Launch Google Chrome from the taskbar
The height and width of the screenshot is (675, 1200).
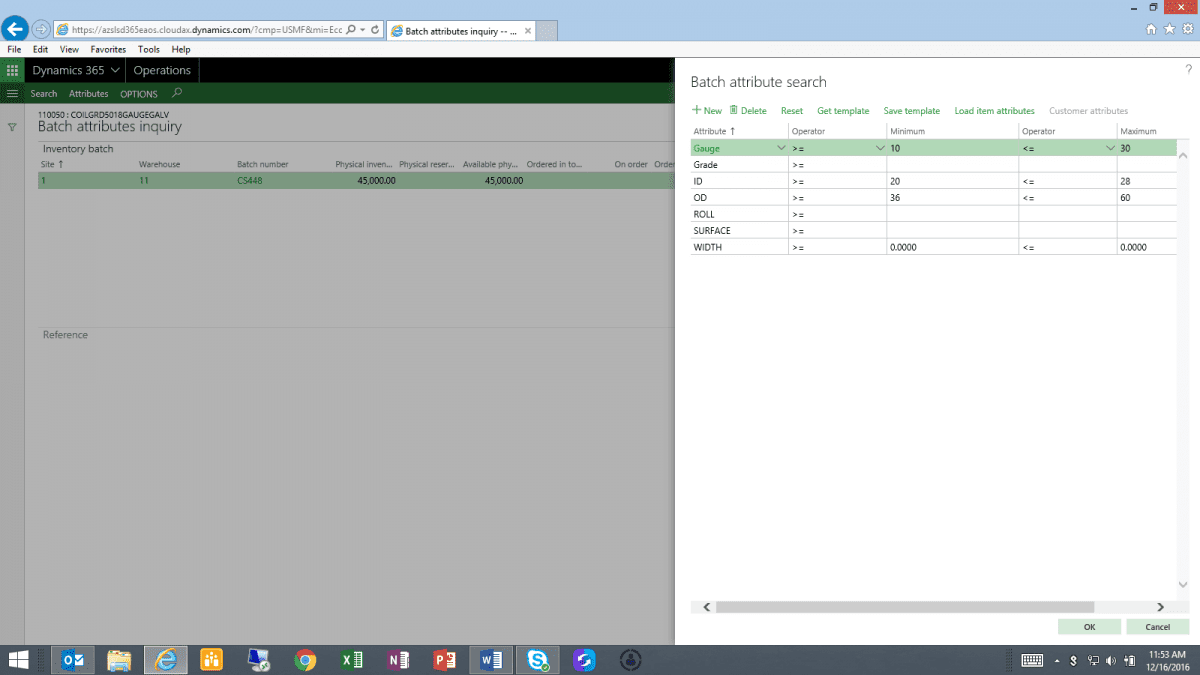[x=305, y=660]
